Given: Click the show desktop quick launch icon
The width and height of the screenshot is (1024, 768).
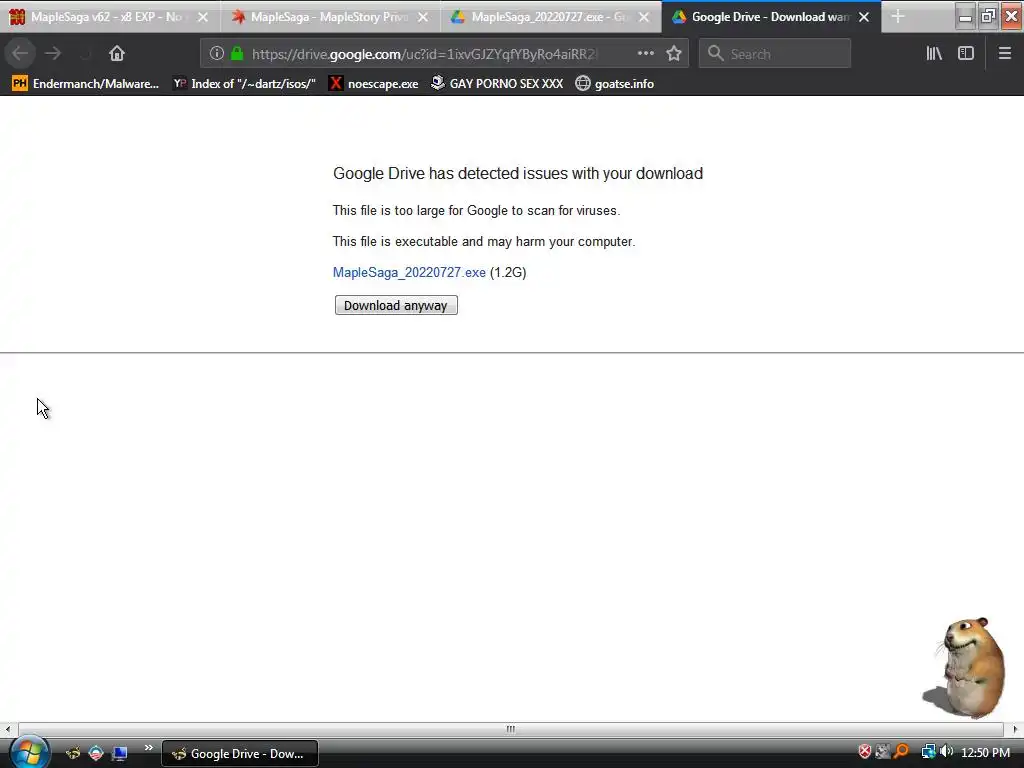Looking at the screenshot, I should 119,754.
